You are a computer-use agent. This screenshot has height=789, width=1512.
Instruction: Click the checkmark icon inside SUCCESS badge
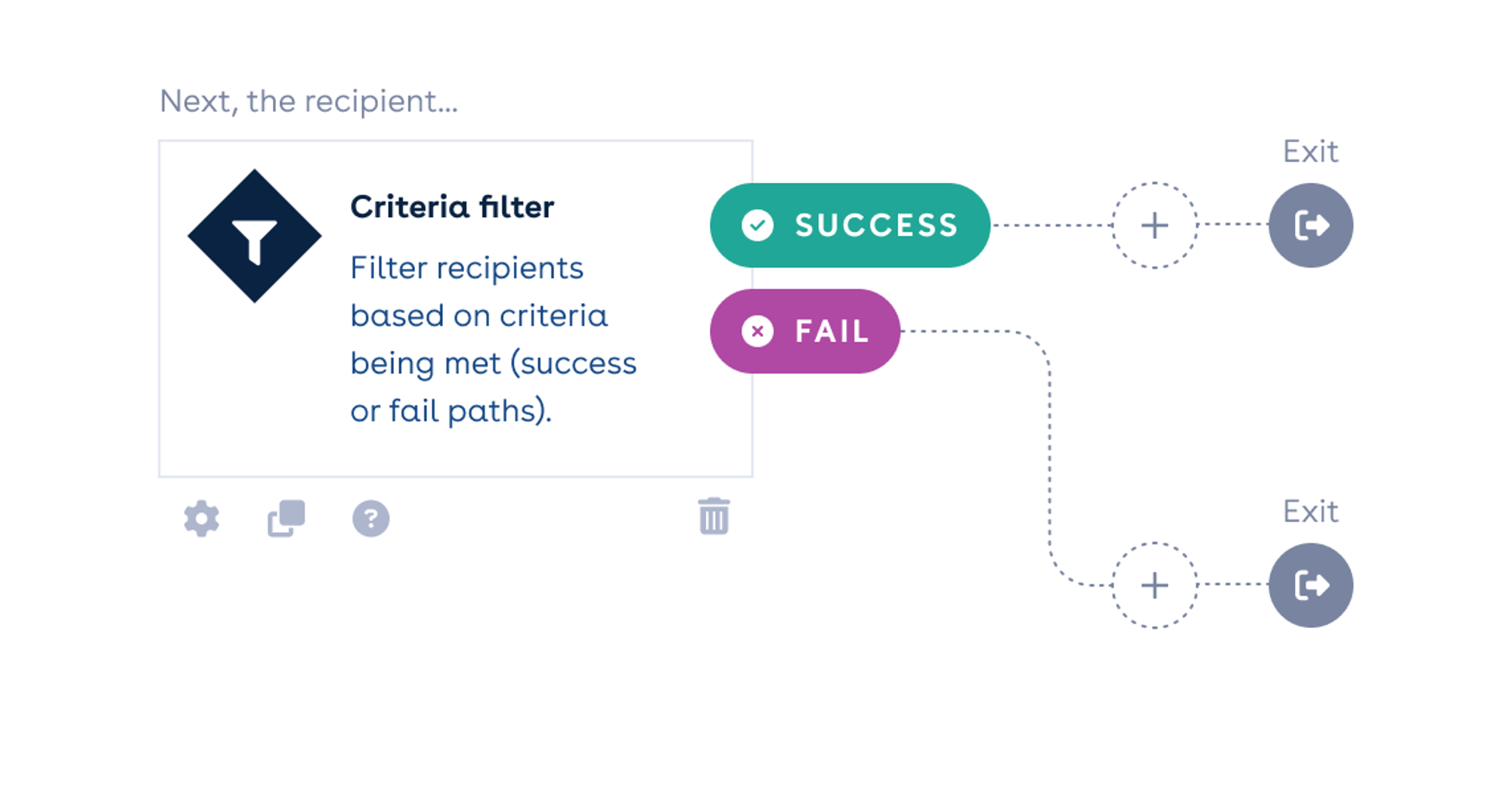pyautogui.click(x=758, y=224)
